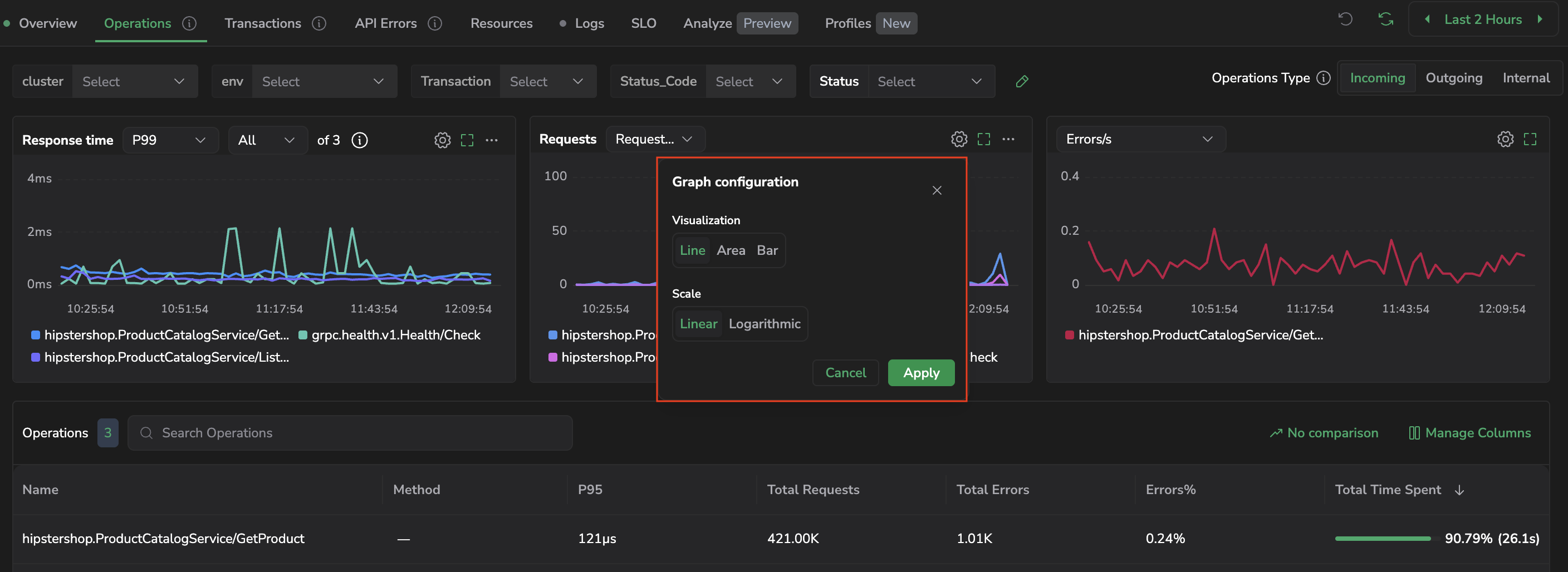Viewport: 1568px width, 572px height.
Task: Click the auto-refresh icon
Action: (x=1386, y=19)
